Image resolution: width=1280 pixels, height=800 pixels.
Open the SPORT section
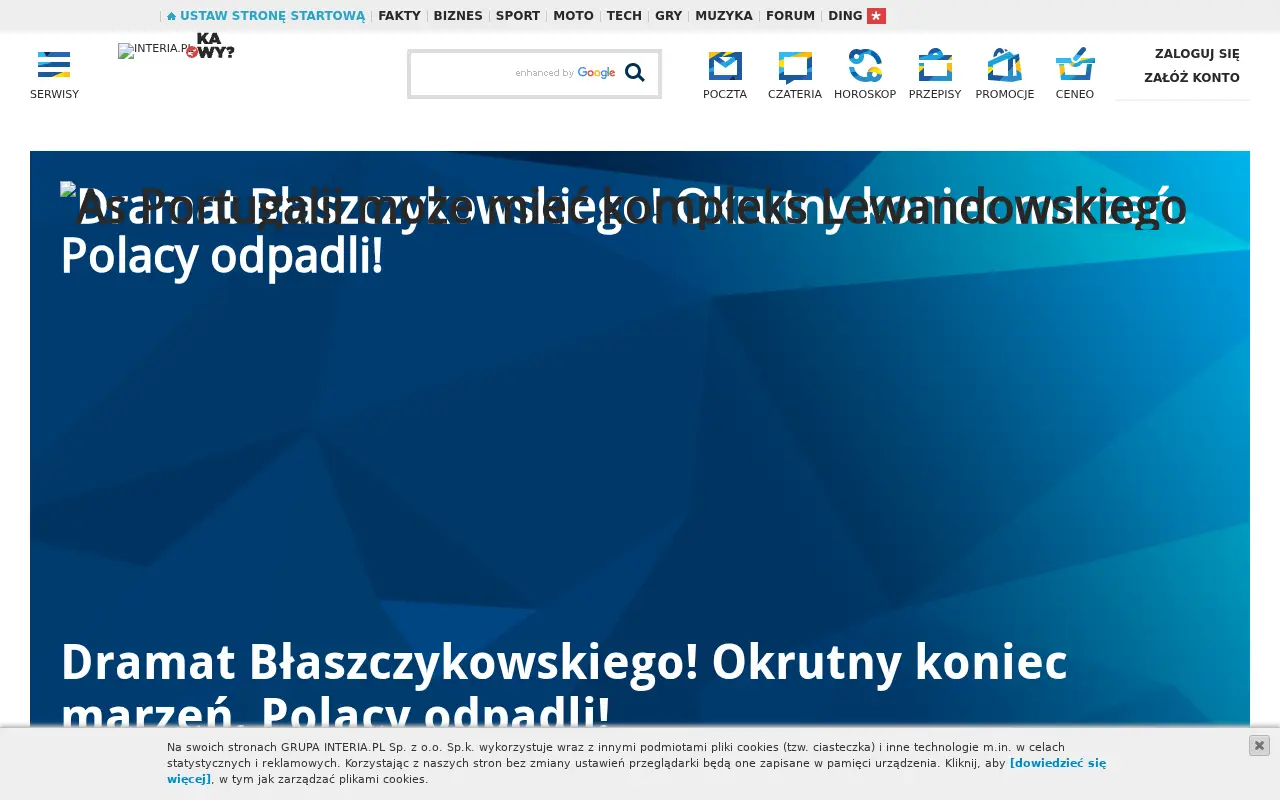518,16
